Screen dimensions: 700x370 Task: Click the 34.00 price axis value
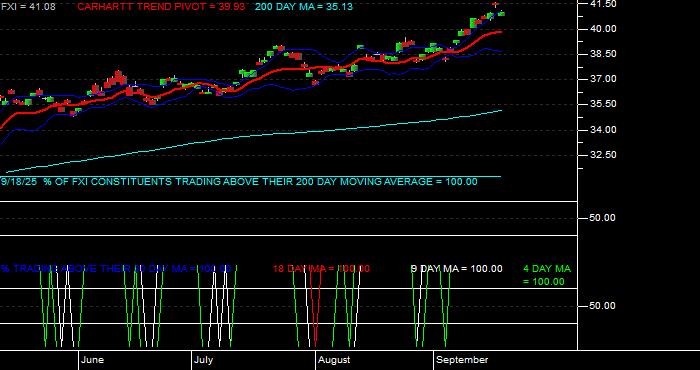click(603, 130)
